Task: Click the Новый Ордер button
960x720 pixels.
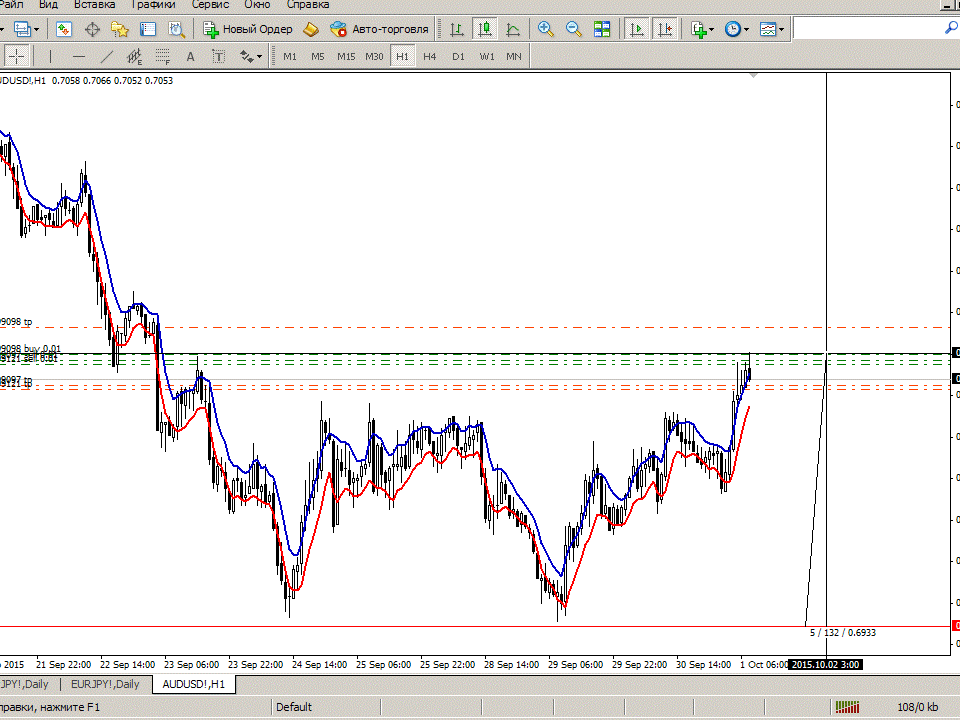Action: (248, 29)
